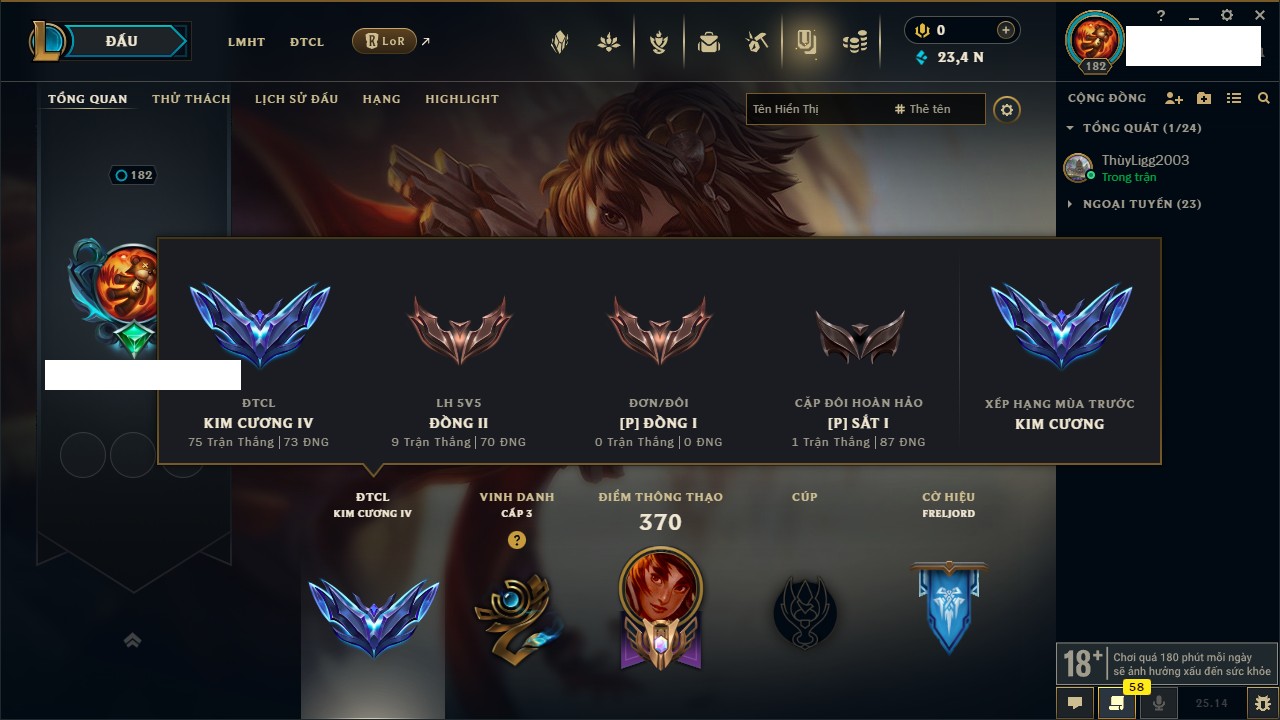
Task: Open the Store coins icon
Action: tap(855, 42)
